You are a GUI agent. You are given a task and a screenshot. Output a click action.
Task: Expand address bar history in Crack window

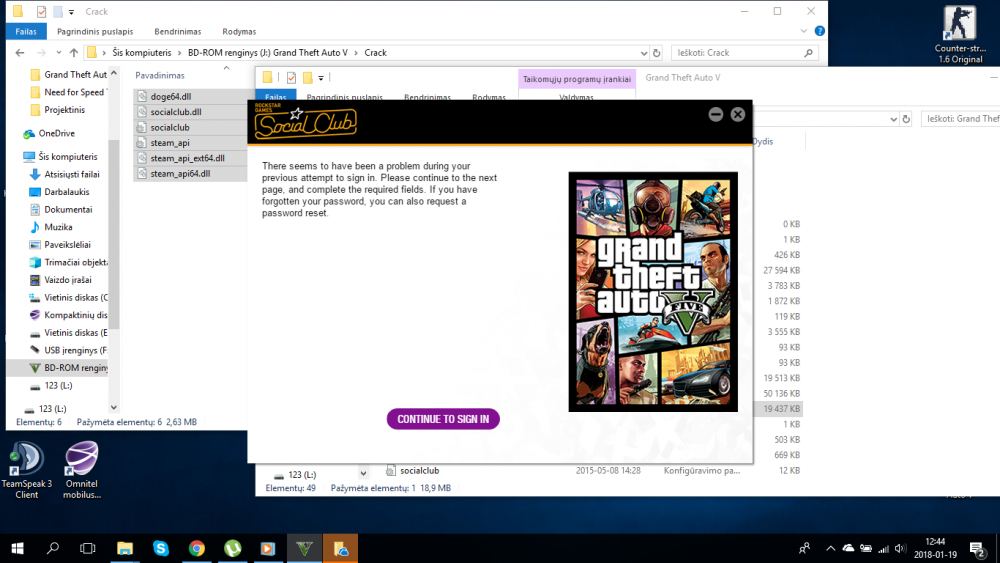(x=643, y=53)
